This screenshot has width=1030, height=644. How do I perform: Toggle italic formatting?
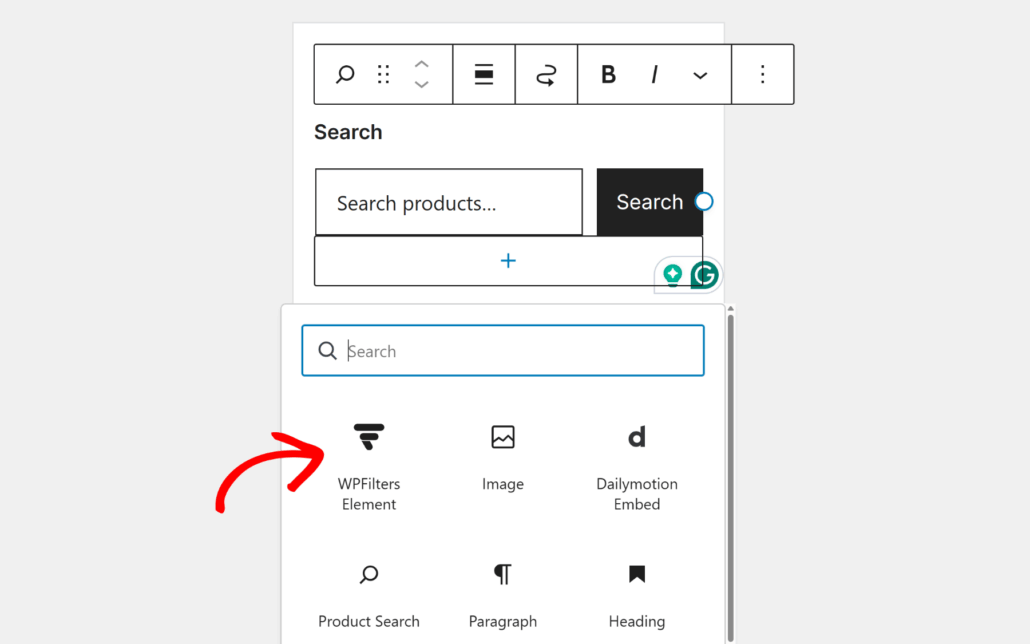click(x=653, y=74)
